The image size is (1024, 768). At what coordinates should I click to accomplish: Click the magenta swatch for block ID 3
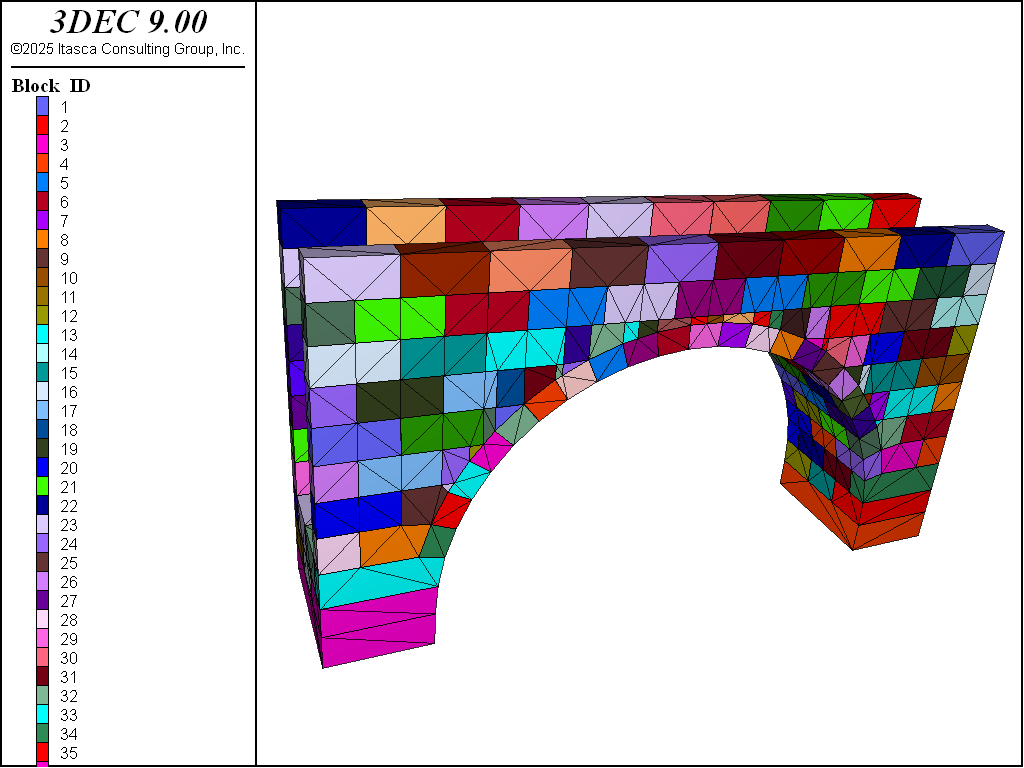pyautogui.click(x=42, y=144)
